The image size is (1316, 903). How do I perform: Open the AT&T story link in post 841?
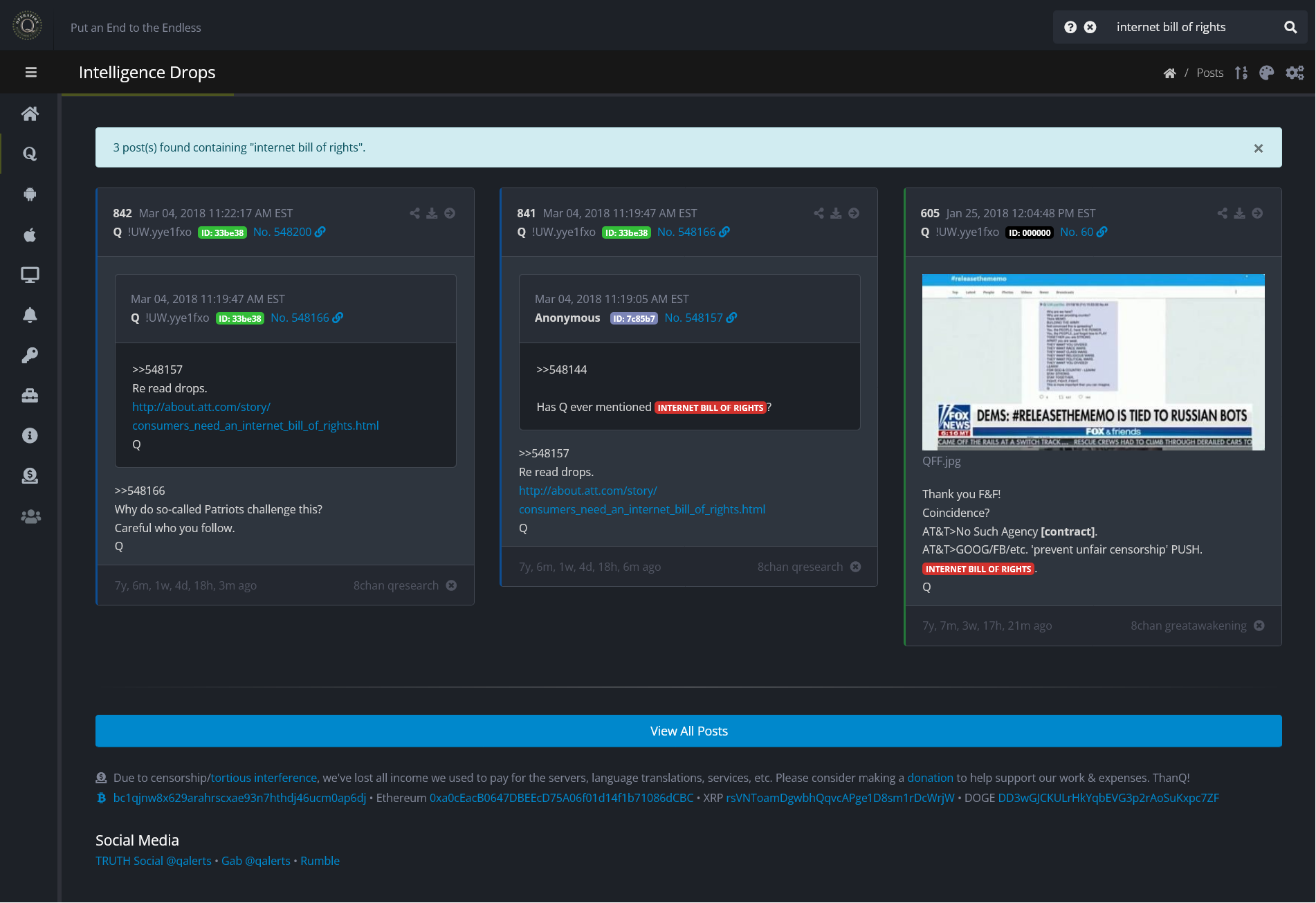(642, 500)
